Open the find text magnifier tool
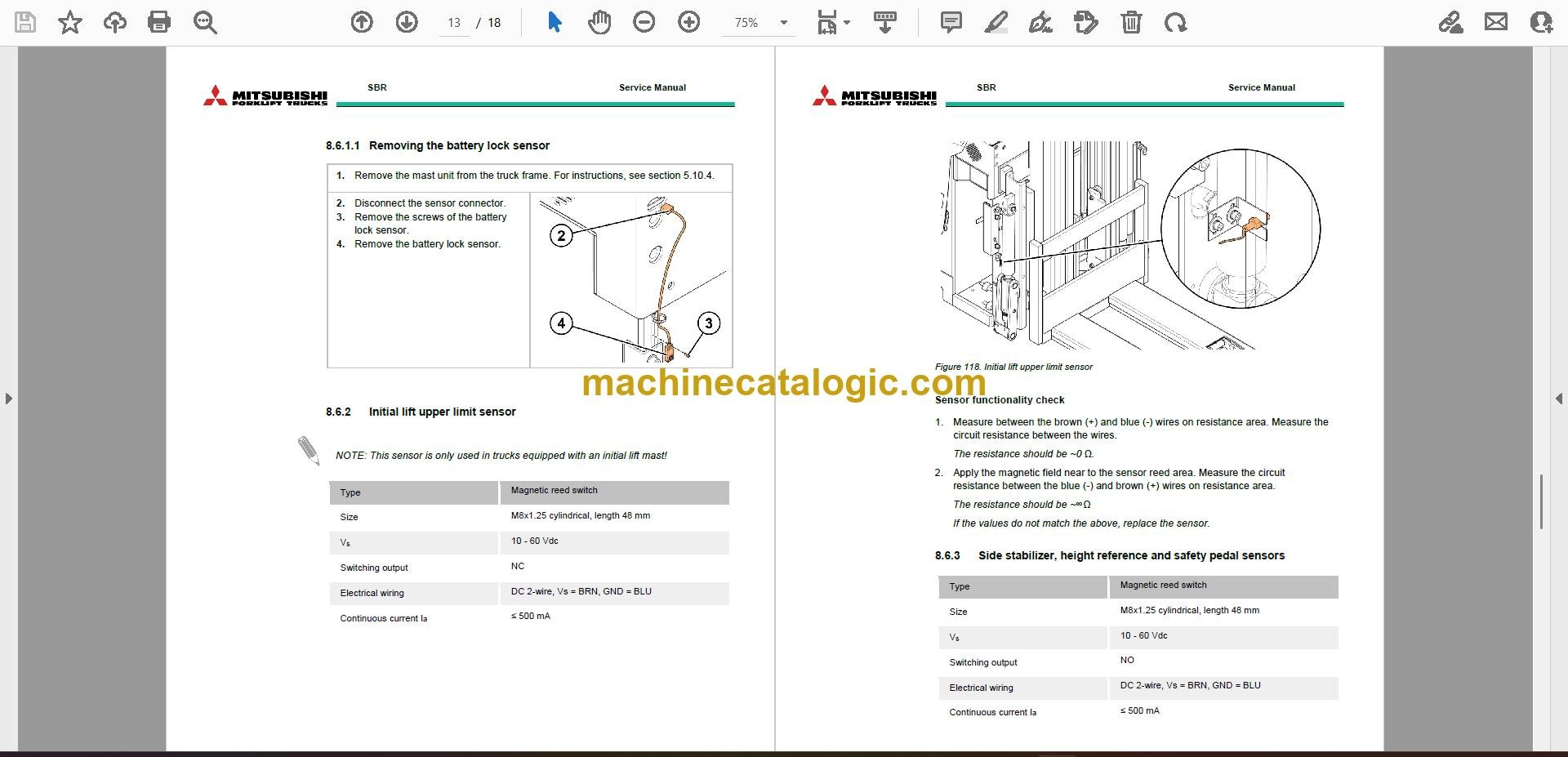Screen dimensions: 1568x757 pyautogui.click(x=205, y=22)
